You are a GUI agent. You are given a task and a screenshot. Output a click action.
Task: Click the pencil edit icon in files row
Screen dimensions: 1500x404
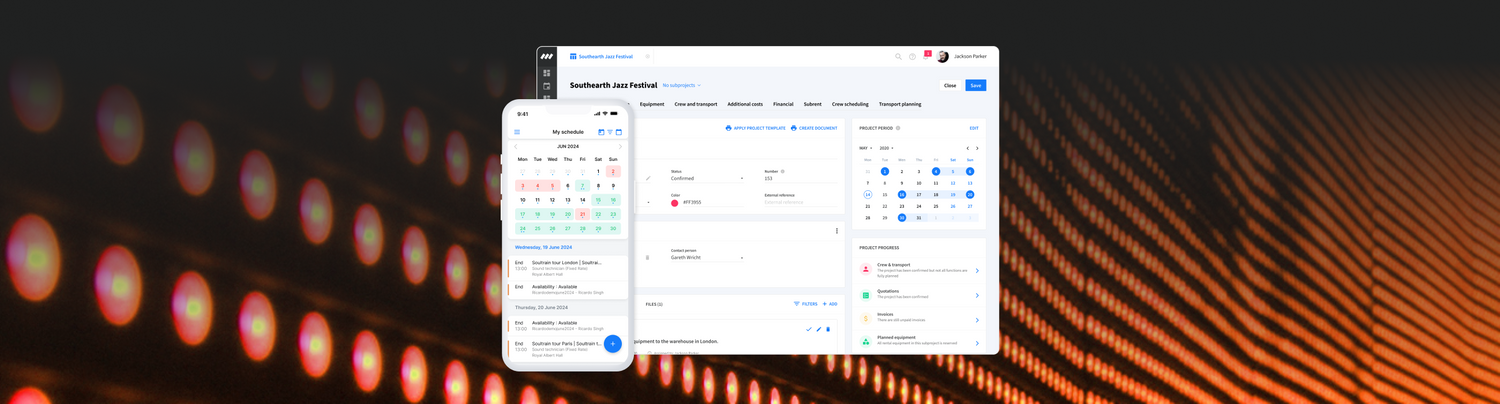click(818, 329)
